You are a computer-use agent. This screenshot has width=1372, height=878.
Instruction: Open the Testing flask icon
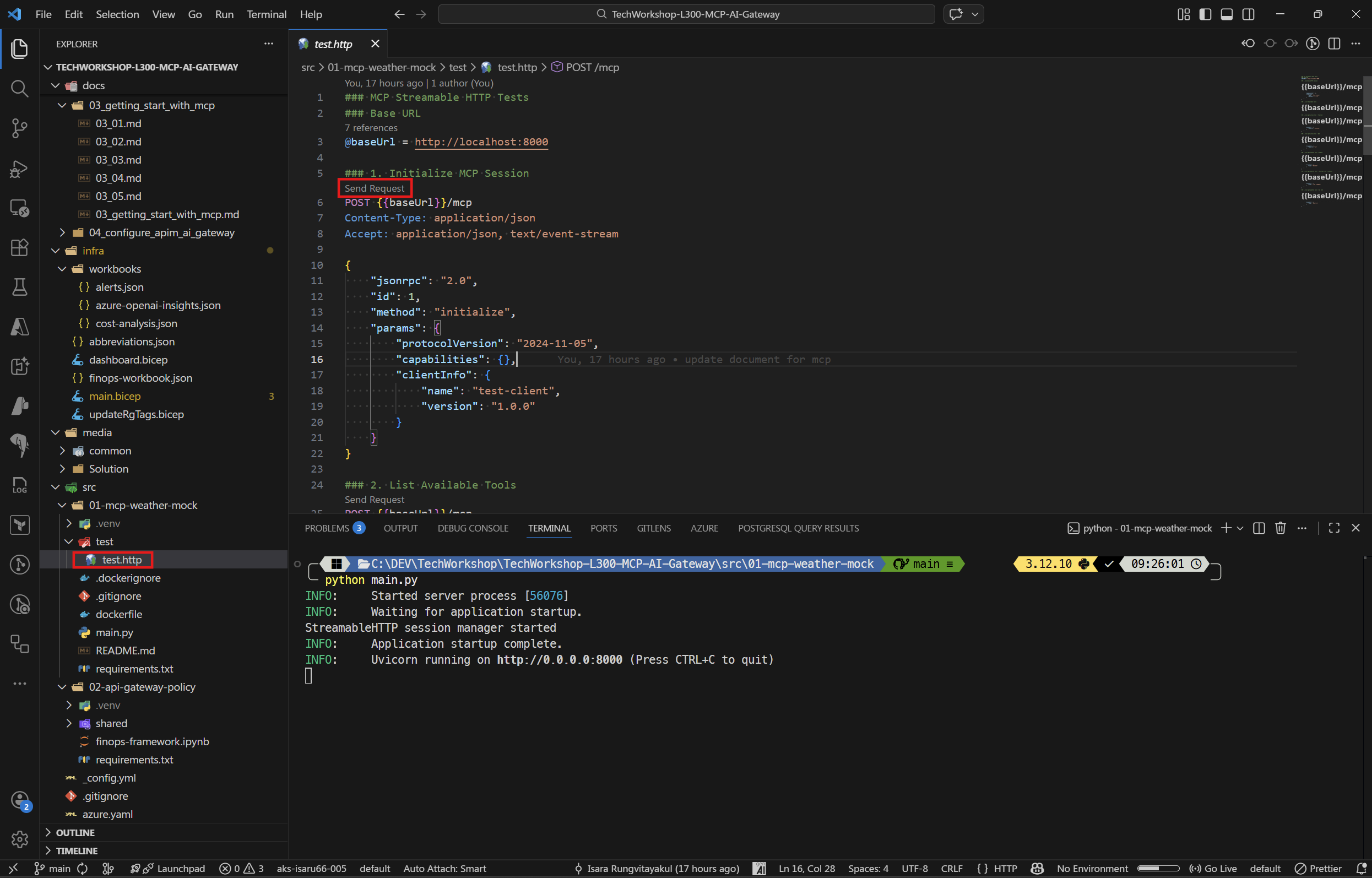[x=19, y=287]
